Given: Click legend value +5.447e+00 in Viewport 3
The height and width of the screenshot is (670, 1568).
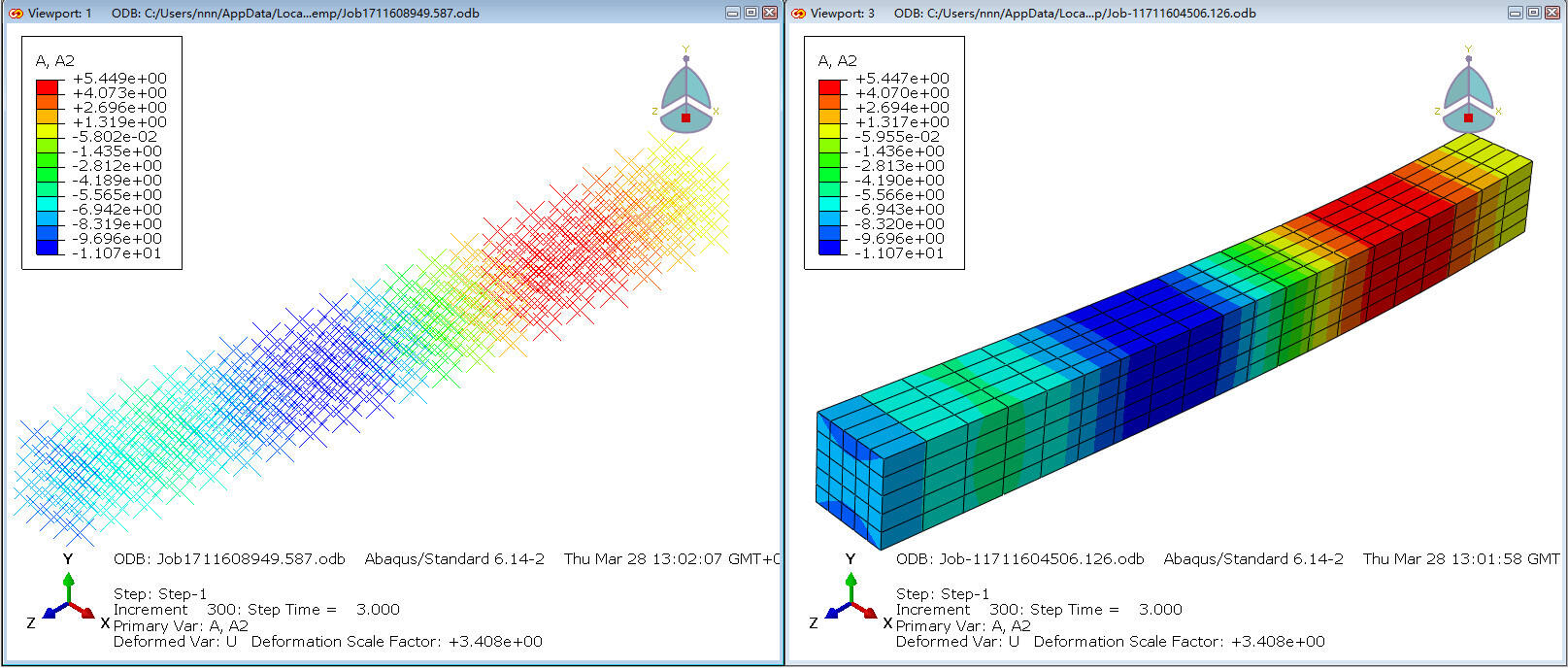Looking at the screenshot, I should coord(902,79).
